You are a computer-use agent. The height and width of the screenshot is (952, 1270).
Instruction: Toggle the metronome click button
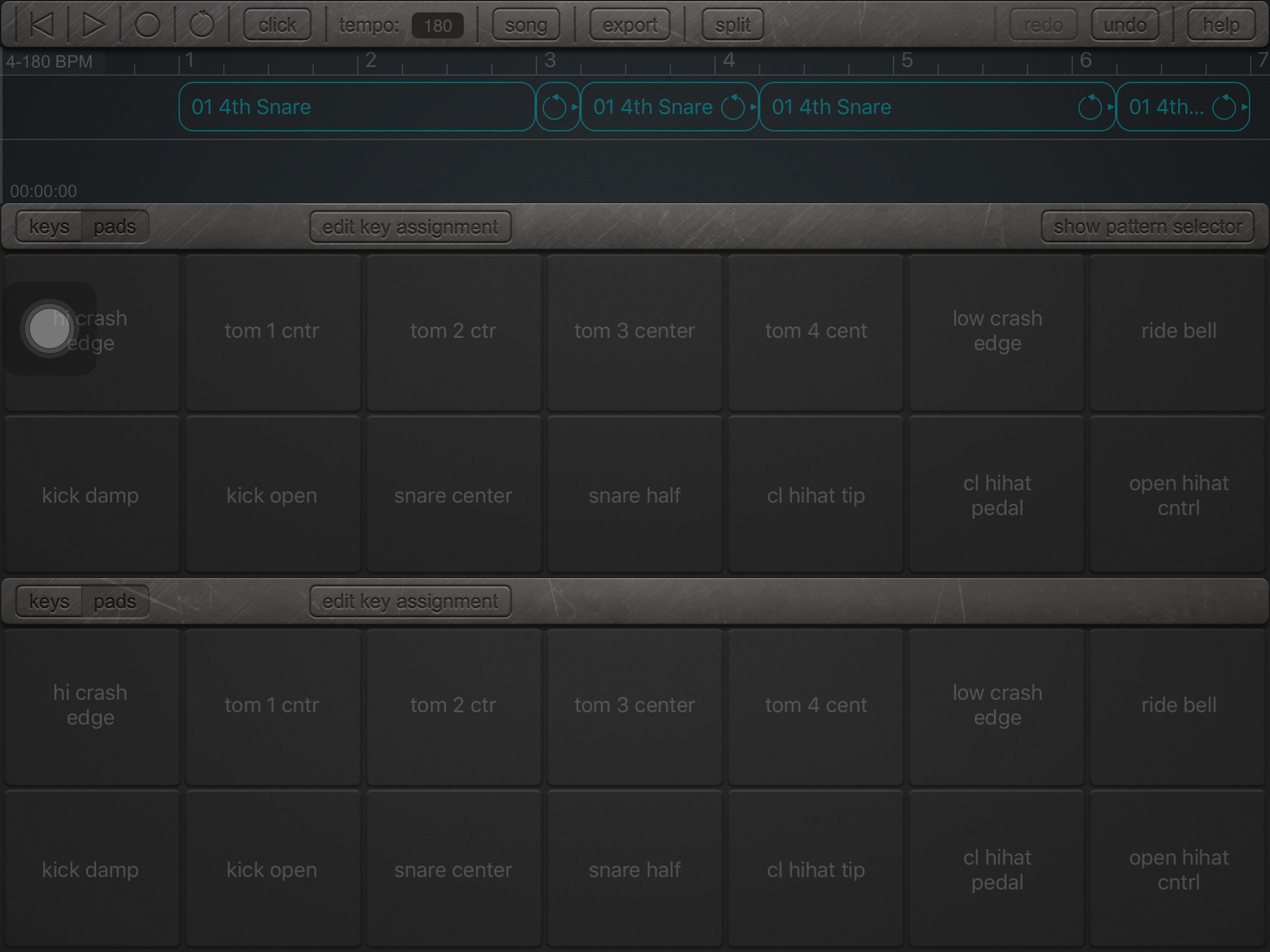(x=278, y=25)
